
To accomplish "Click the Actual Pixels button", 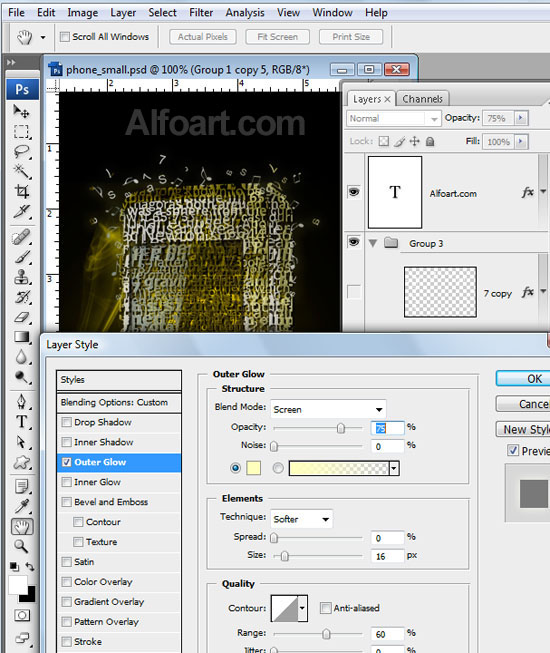I will (x=203, y=37).
